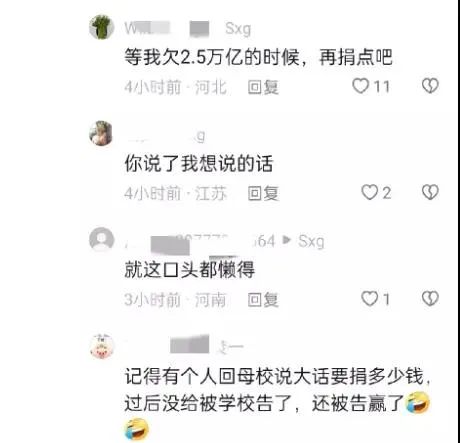The height and width of the screenshot is (443, 460).
Task: Reply to the 河北 comment via 回复
Action: pos(263,87)
